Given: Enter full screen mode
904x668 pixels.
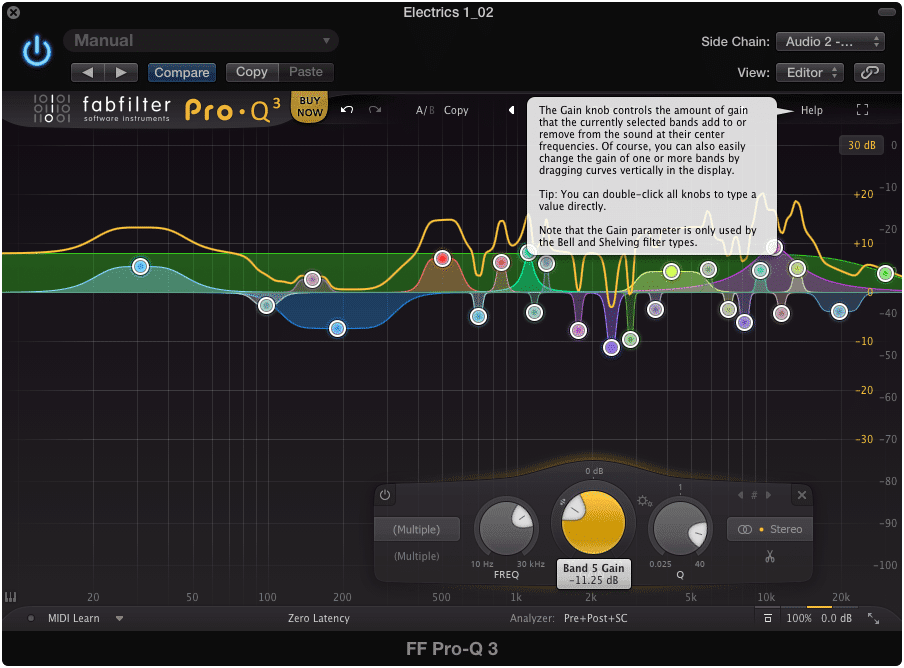Looking at the screenshot, I should [x=862, y=110].
